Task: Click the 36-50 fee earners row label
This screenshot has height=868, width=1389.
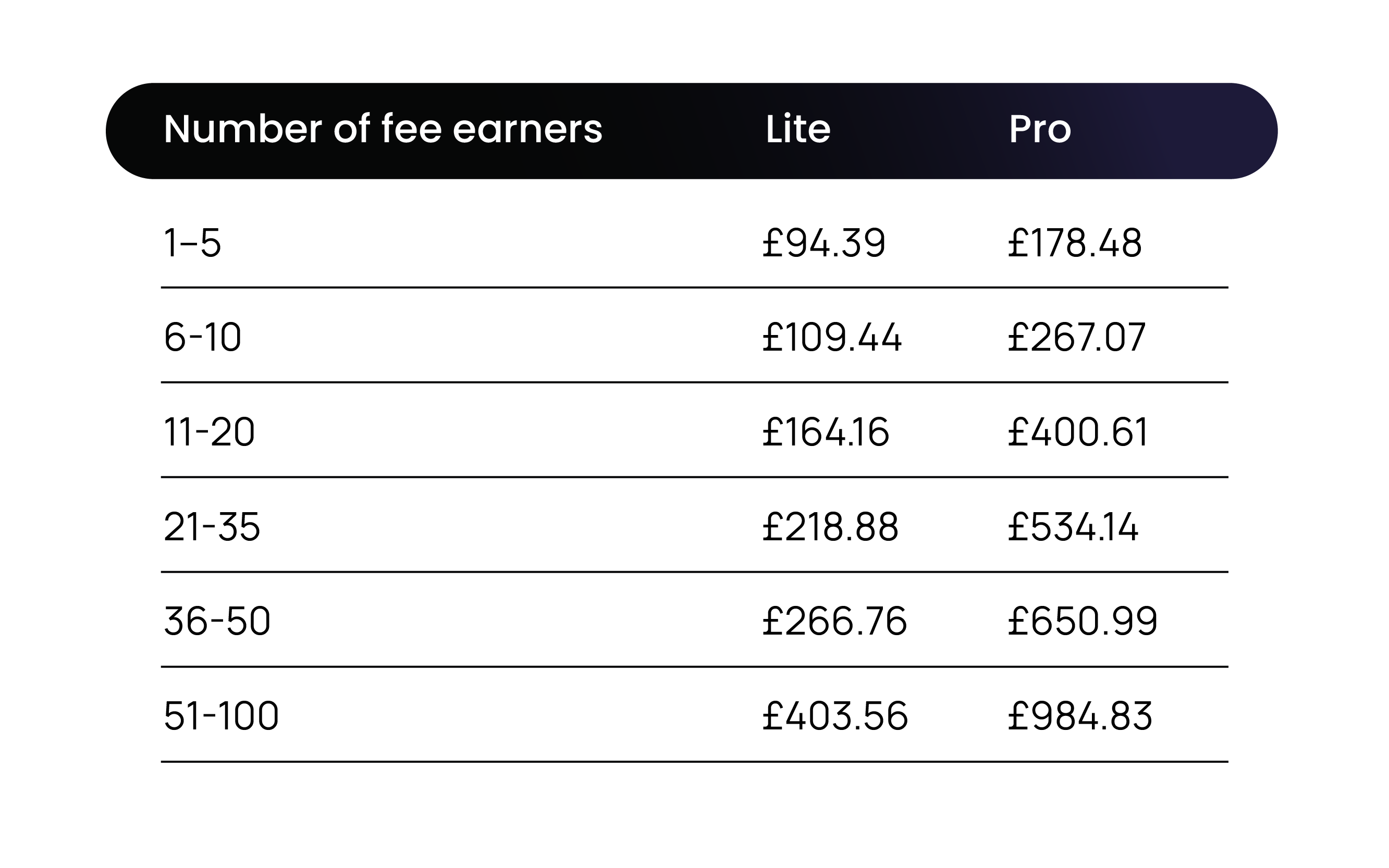Action: [x=217, y=621]
